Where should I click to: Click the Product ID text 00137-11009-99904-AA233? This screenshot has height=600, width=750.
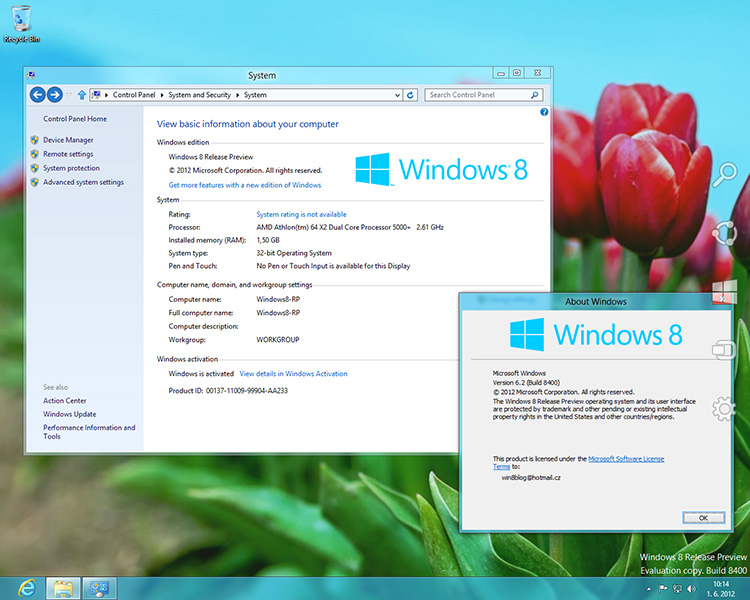click(247, 390)
